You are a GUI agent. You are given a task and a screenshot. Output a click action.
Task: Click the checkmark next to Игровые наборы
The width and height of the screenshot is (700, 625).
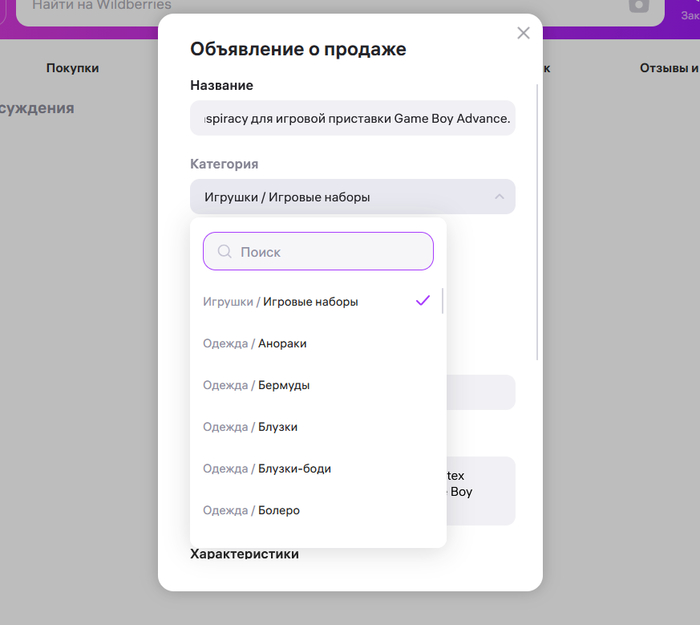[x=423, y=301]
